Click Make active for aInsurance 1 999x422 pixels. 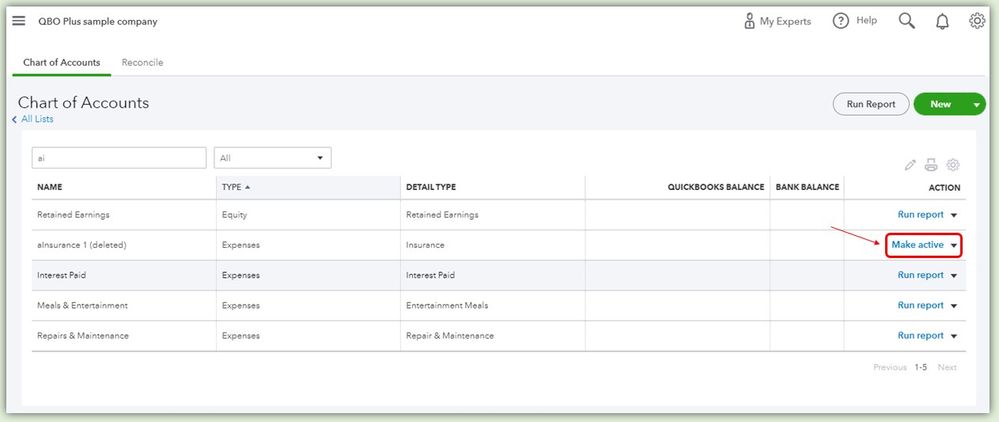click(x=917, y=245)
